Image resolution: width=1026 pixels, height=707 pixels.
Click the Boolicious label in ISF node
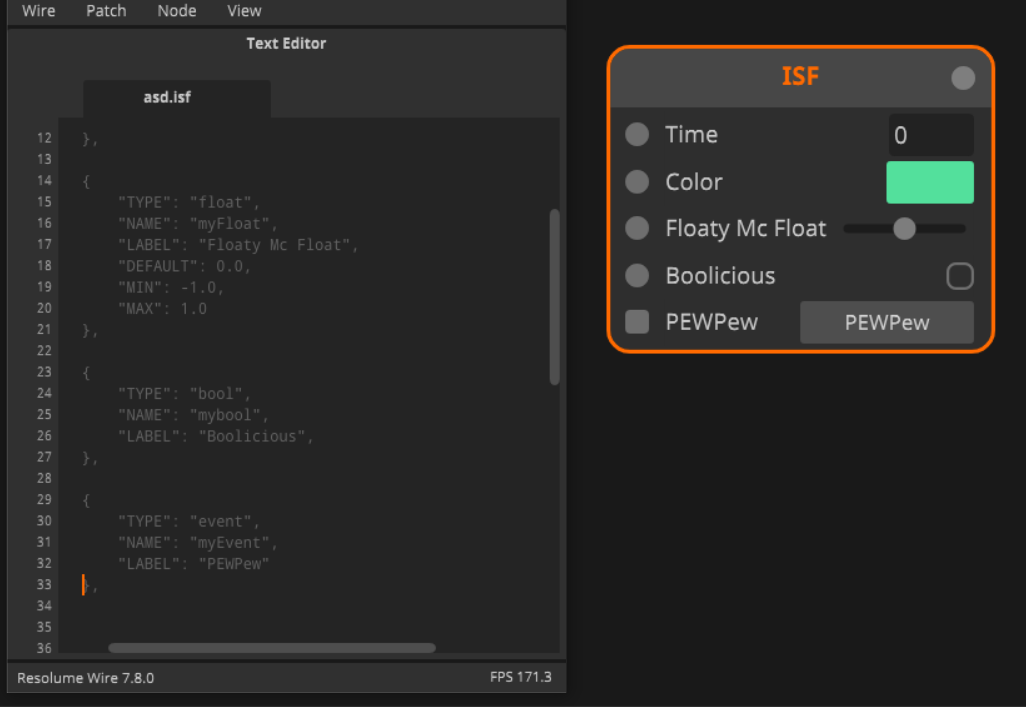(720, 276)
